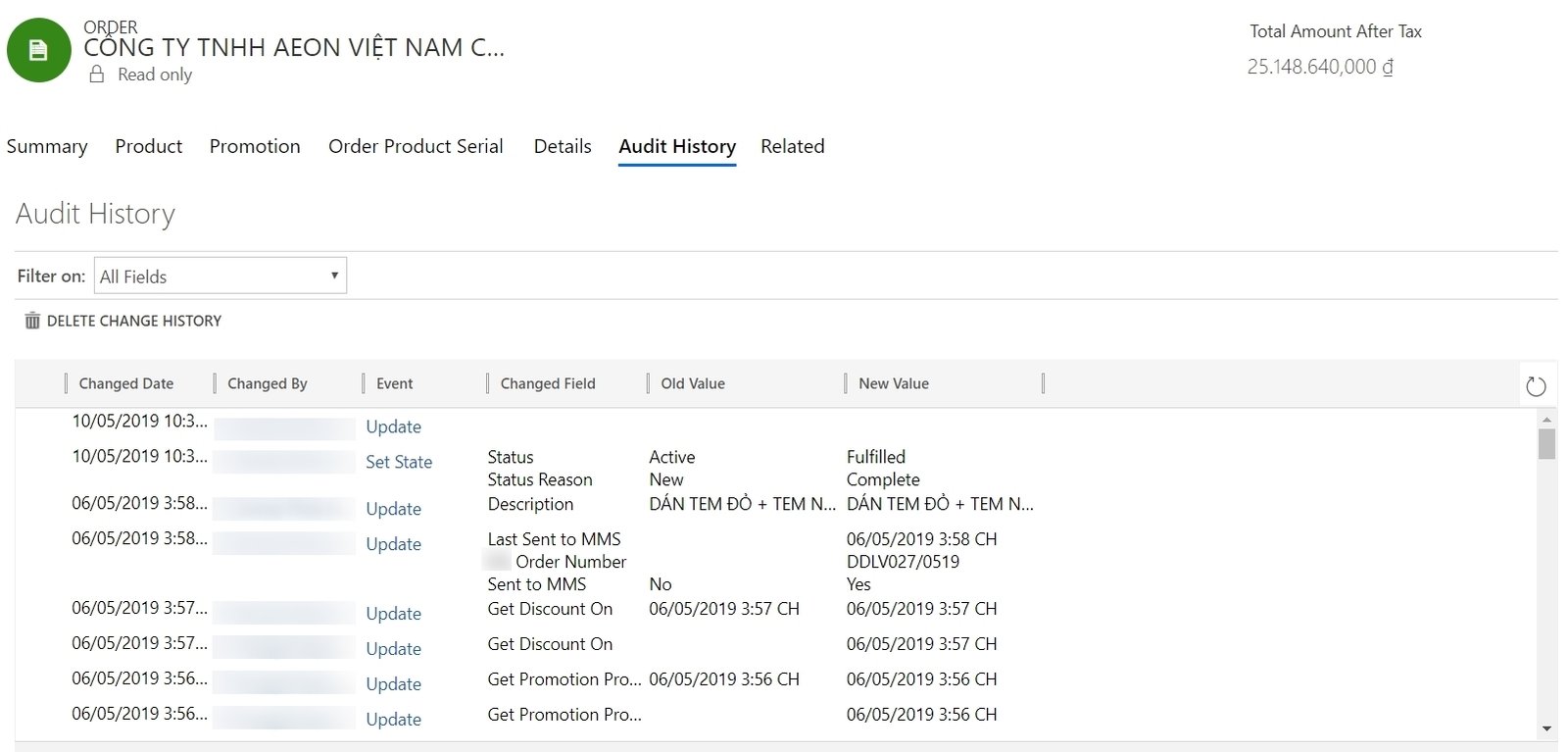Open Update link for the Description change

[x=394, y=509]
